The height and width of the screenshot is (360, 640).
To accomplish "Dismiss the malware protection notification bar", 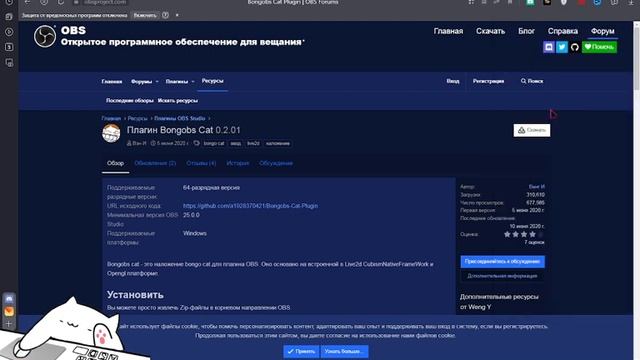I will (177, 15).
